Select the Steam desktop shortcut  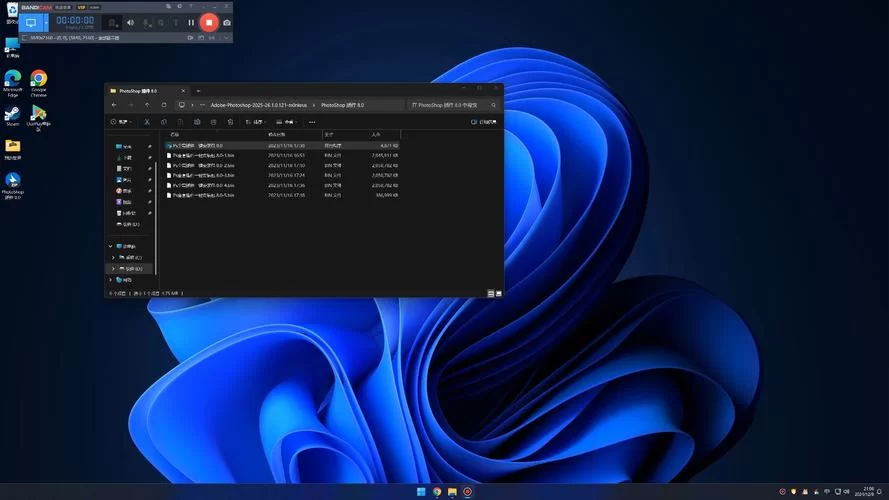tap(12, 116)
